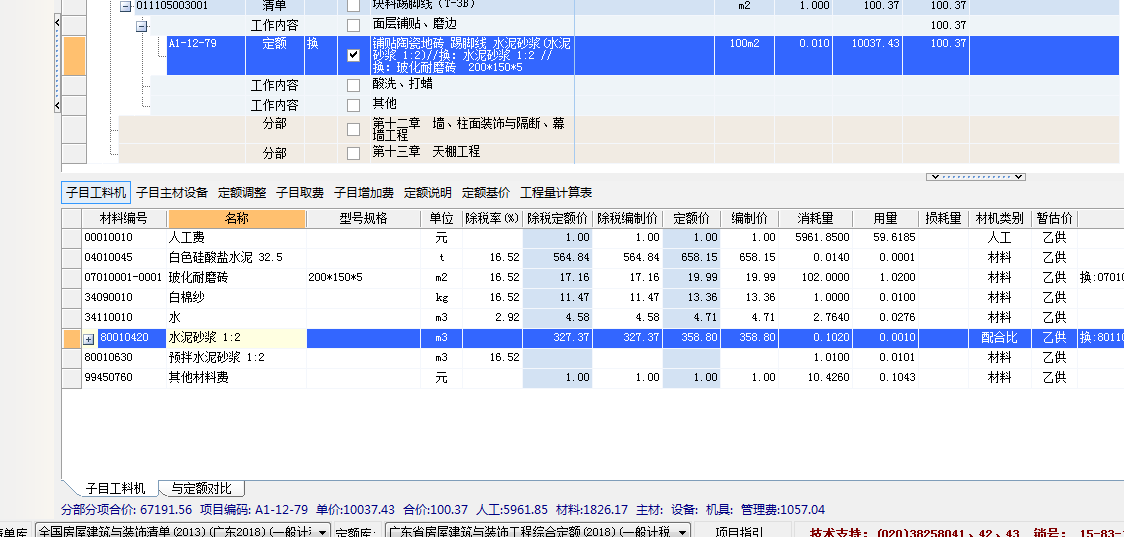Click the 损耗量 column header
The height and width of the screenshot is (537, 1124).
(x=943, y=219)
